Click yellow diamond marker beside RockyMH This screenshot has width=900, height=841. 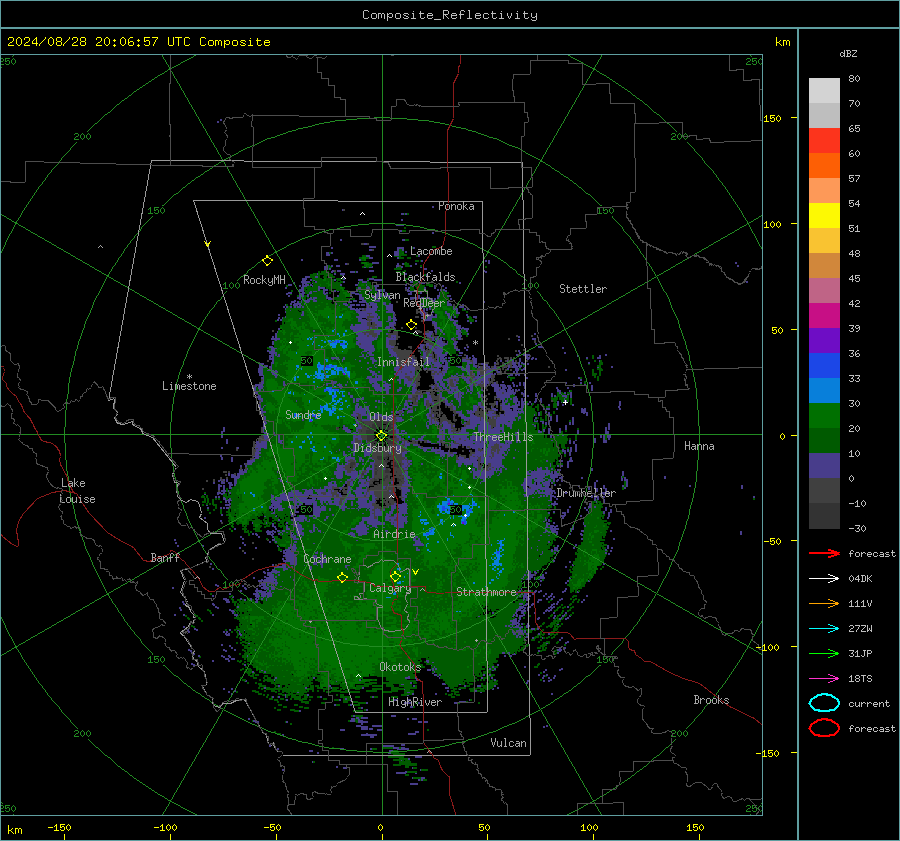[x=267, y=261]
